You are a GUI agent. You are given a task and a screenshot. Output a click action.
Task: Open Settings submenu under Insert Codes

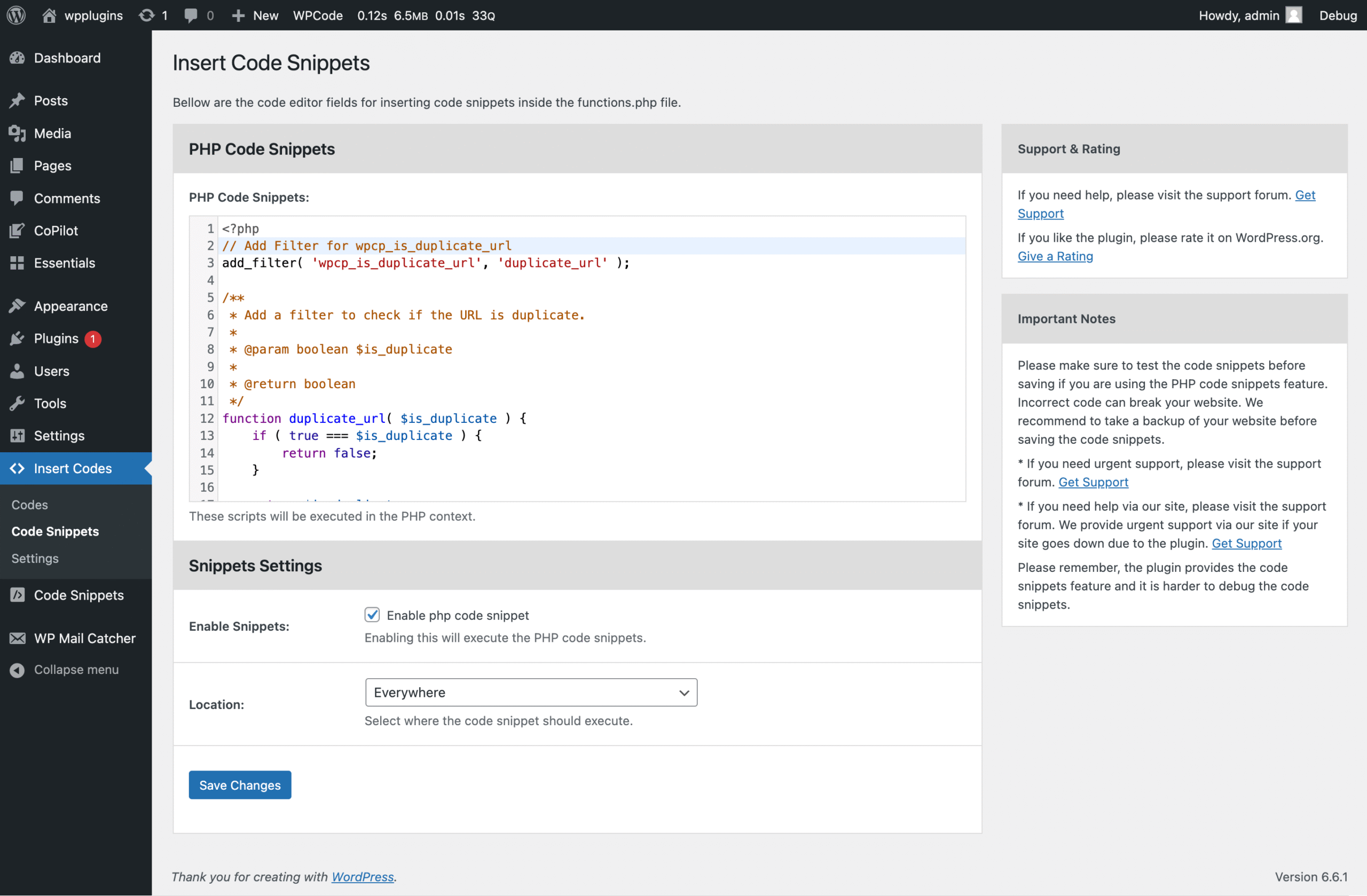click(35, 559)
